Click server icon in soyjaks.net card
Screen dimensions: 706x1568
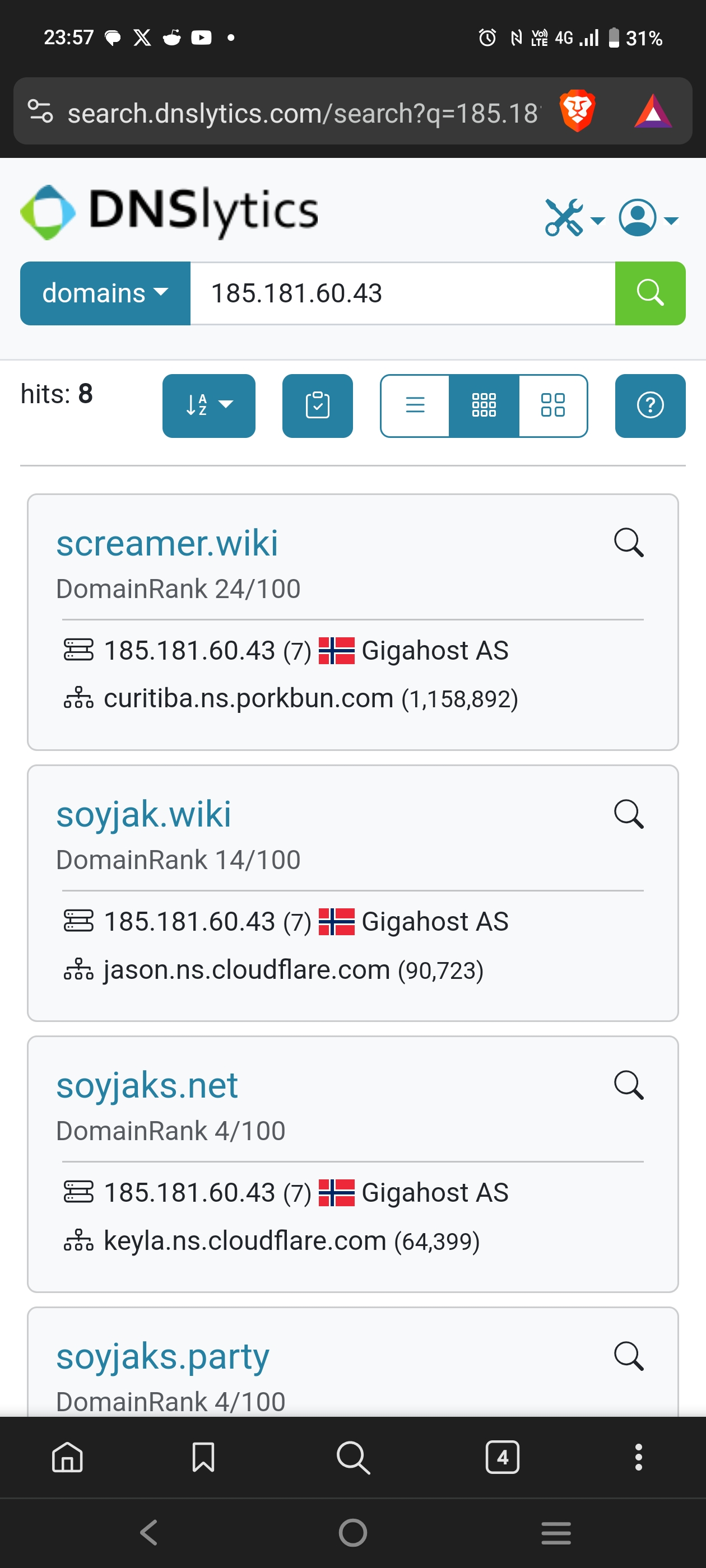click(x=78, y=1191)
